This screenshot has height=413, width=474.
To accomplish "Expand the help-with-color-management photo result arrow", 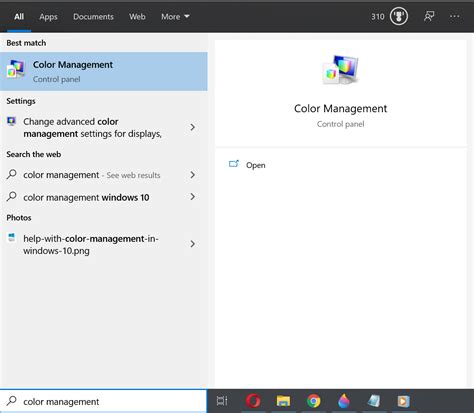I will (192, 244).
